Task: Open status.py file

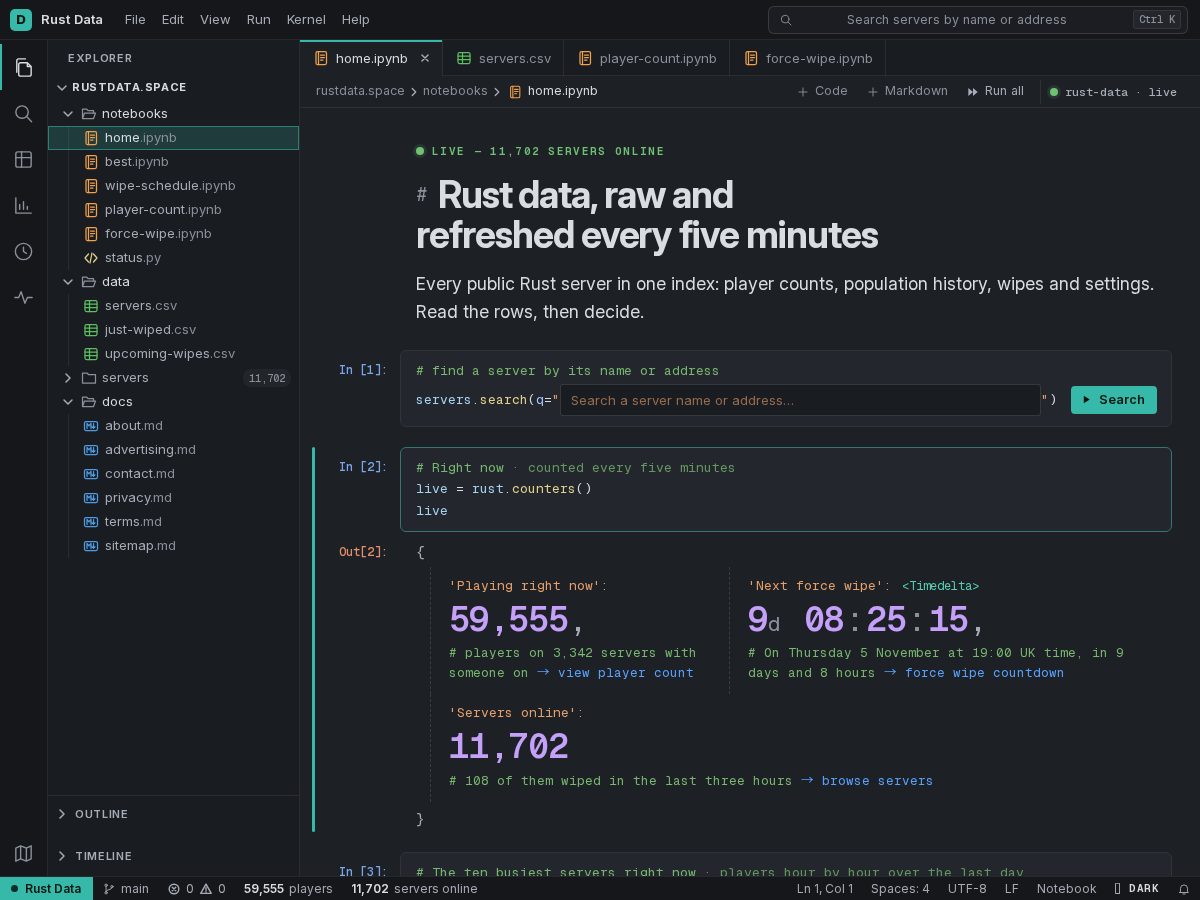Action: click(174, 257)
